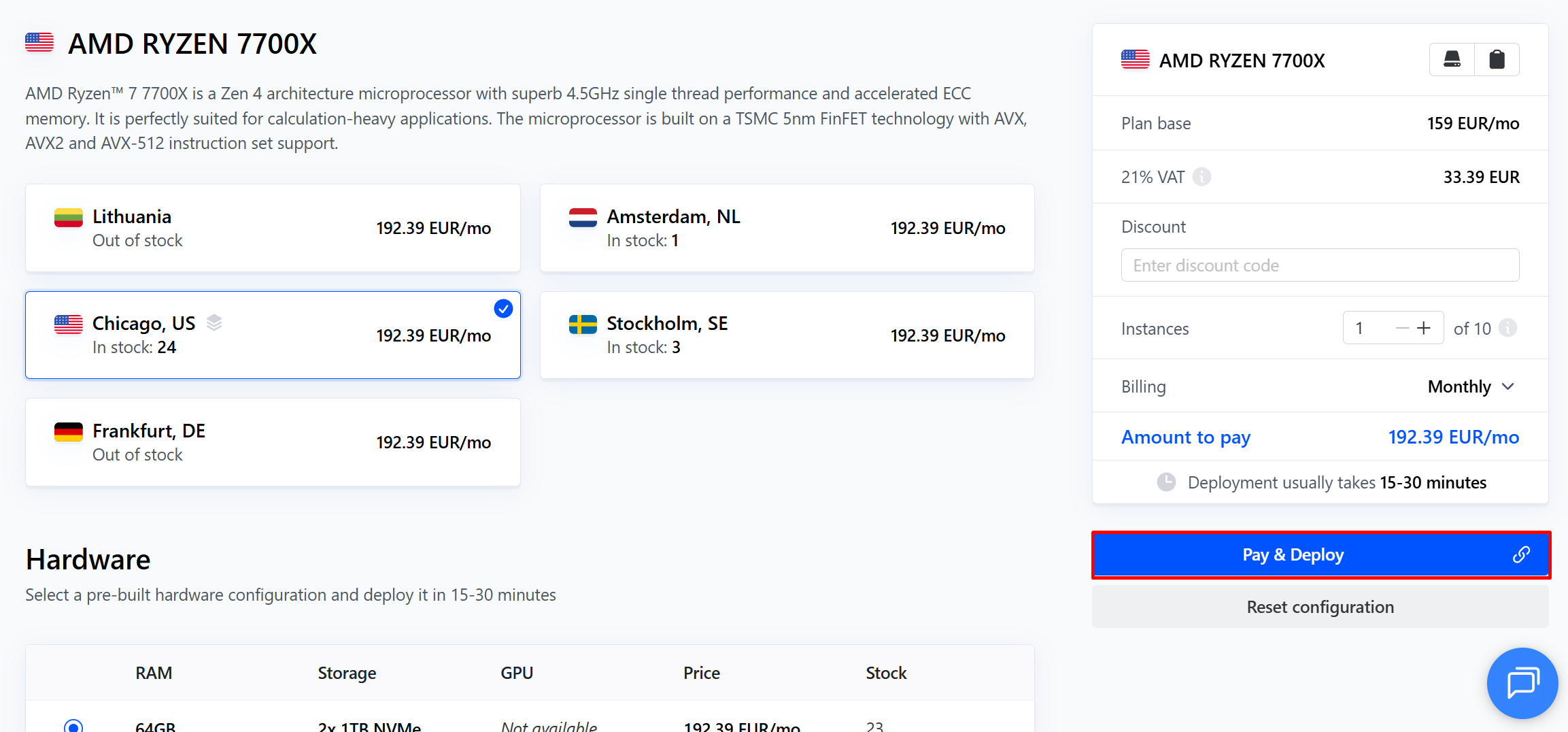The height and width of the screenshot is (732, 1568).
Task: Select the Stockholm, SE location card
Action: [x=787, y=335]
